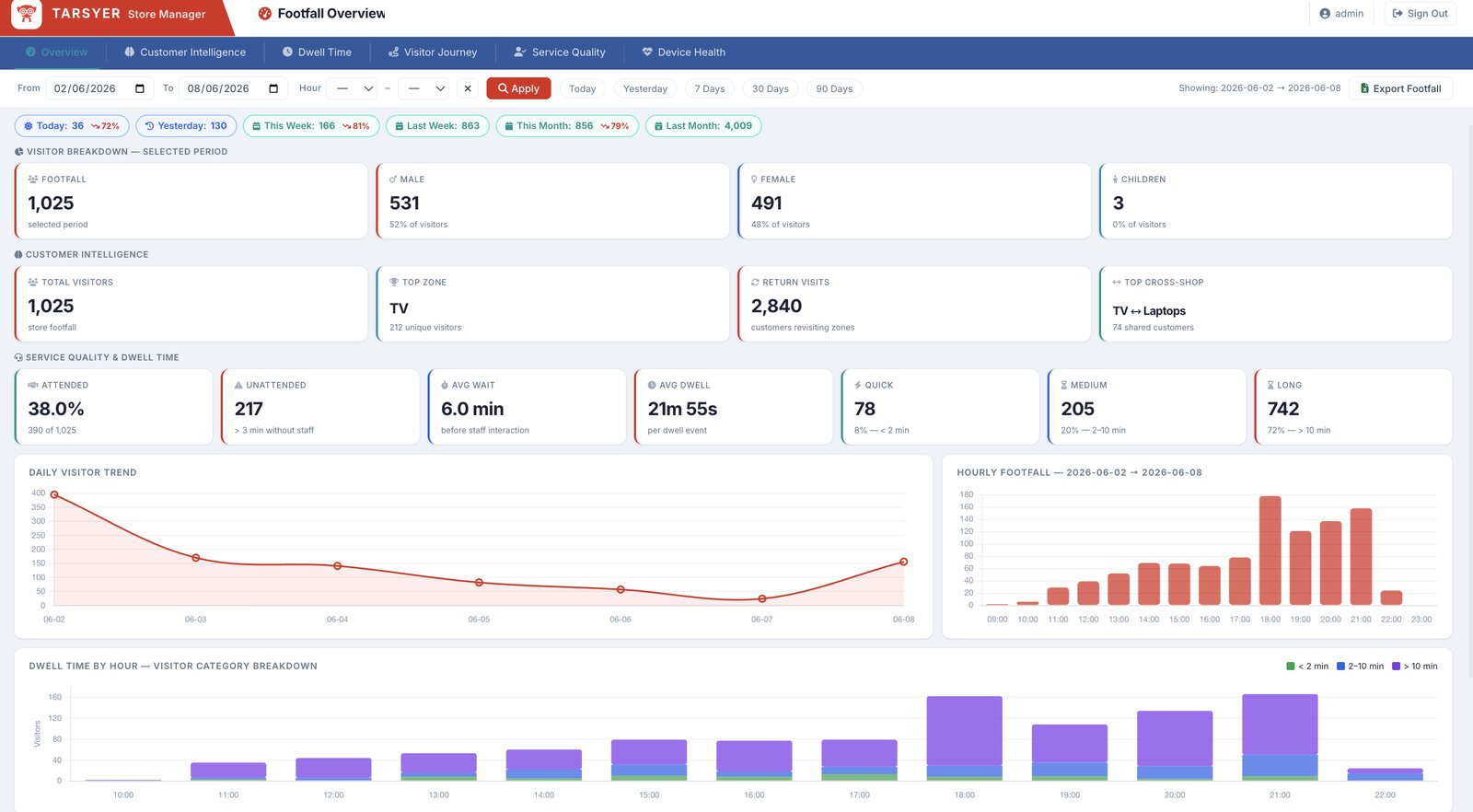The height and width of the screenshot is (812, 1473).
Task: Click the Top Cross-Shop arrows icon
Action: (x=1117, y=283)
